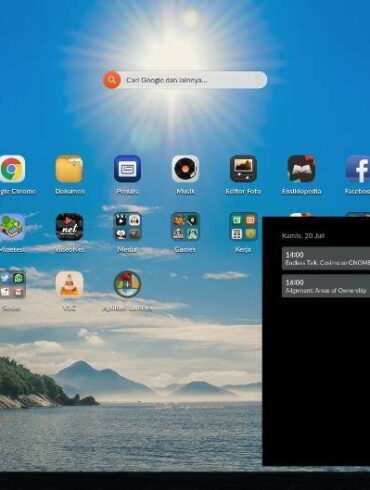Open the Musik vinyl record app

185,169
